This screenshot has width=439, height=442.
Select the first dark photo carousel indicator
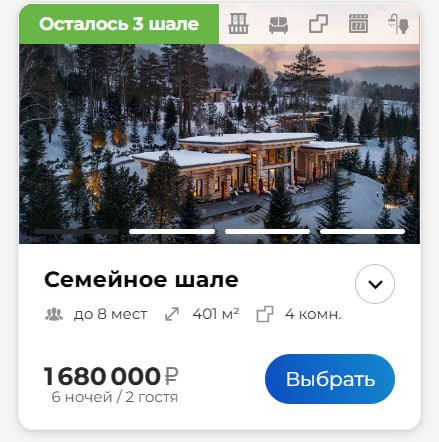point(76,231)
